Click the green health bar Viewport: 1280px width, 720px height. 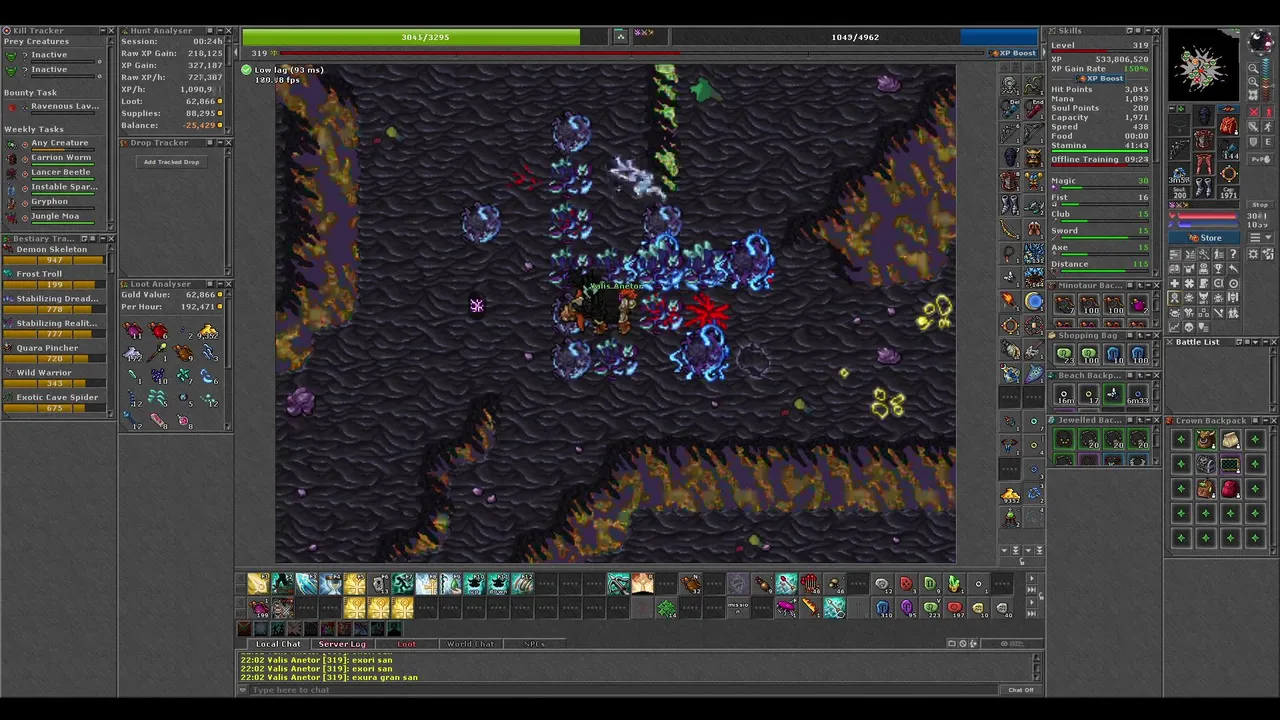pyautogui.click(x=425, y=37)
